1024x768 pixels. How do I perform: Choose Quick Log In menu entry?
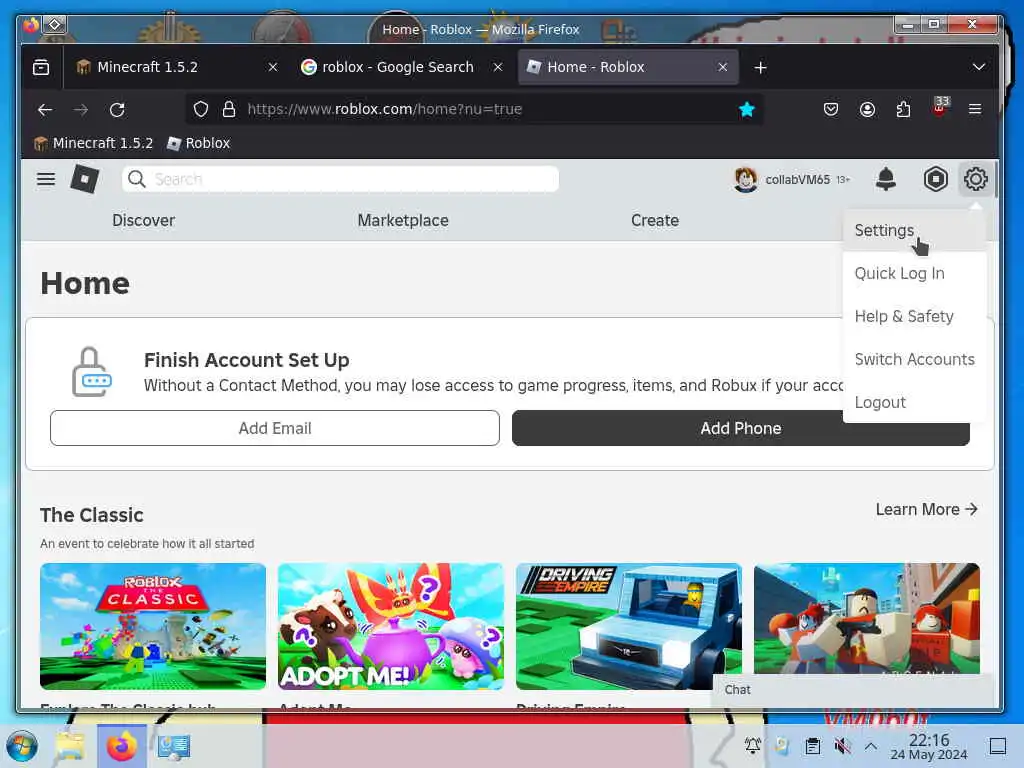(914, 274)
